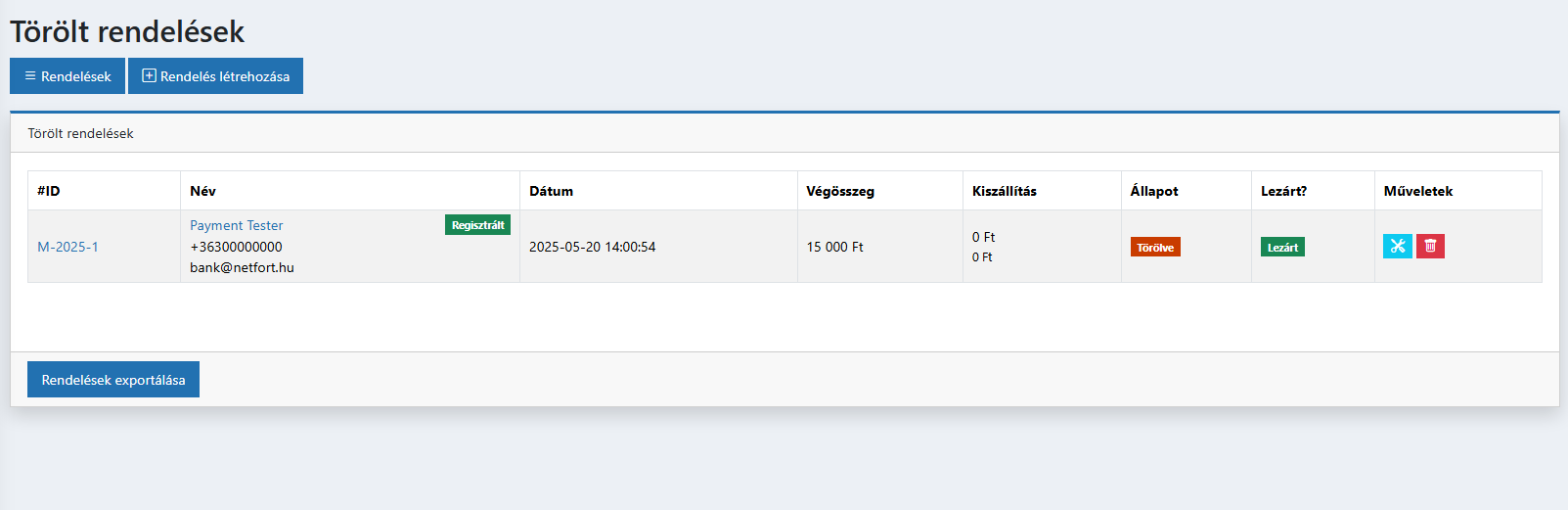Screen dimensions: 1568x510
Task: Click the Dátum column header
Action: coord(551,191)
